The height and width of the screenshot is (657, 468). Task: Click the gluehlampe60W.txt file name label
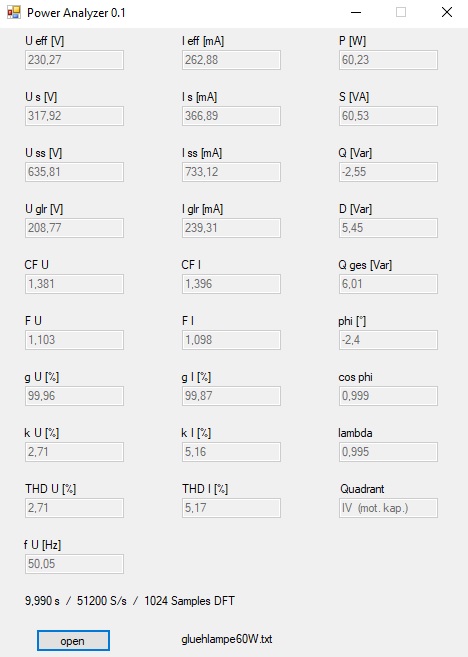227,639
